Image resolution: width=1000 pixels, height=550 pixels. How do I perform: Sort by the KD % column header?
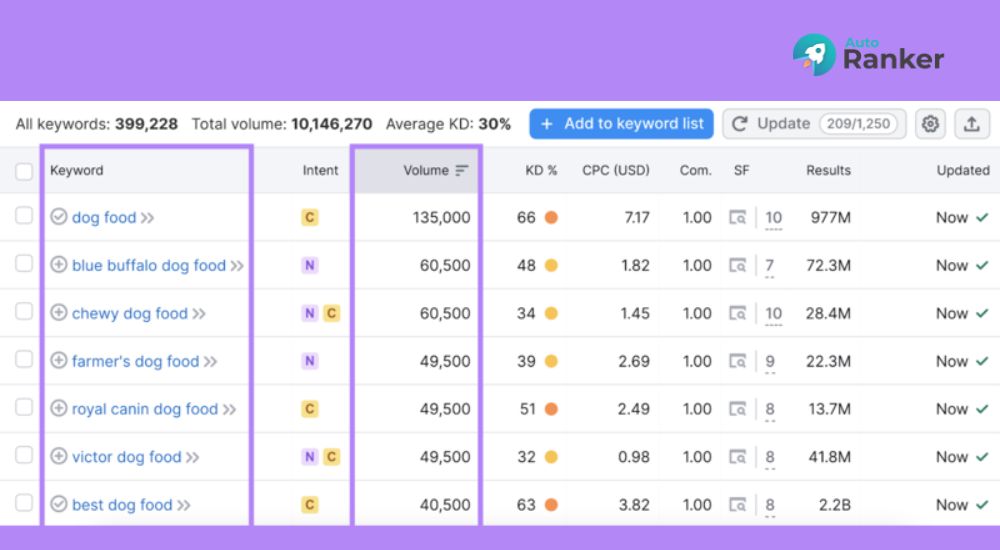coord(541,170)
